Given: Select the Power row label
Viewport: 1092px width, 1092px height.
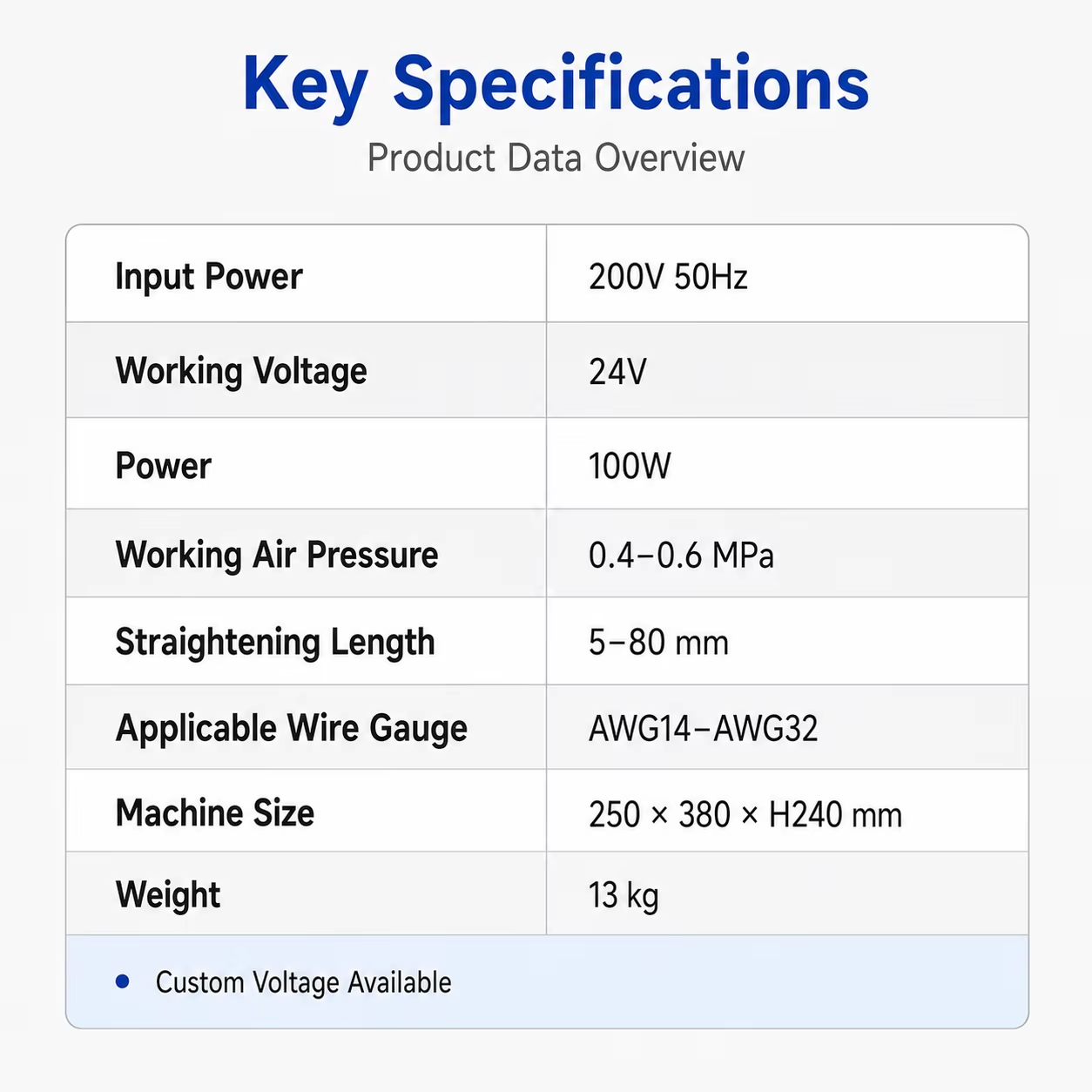Looking at the screenshot, I should click(x=164, y=466).
